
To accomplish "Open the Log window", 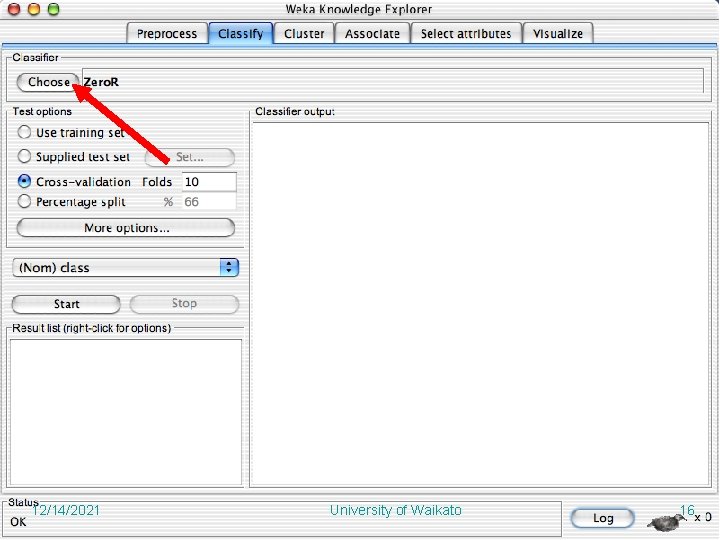I will 602,518.
